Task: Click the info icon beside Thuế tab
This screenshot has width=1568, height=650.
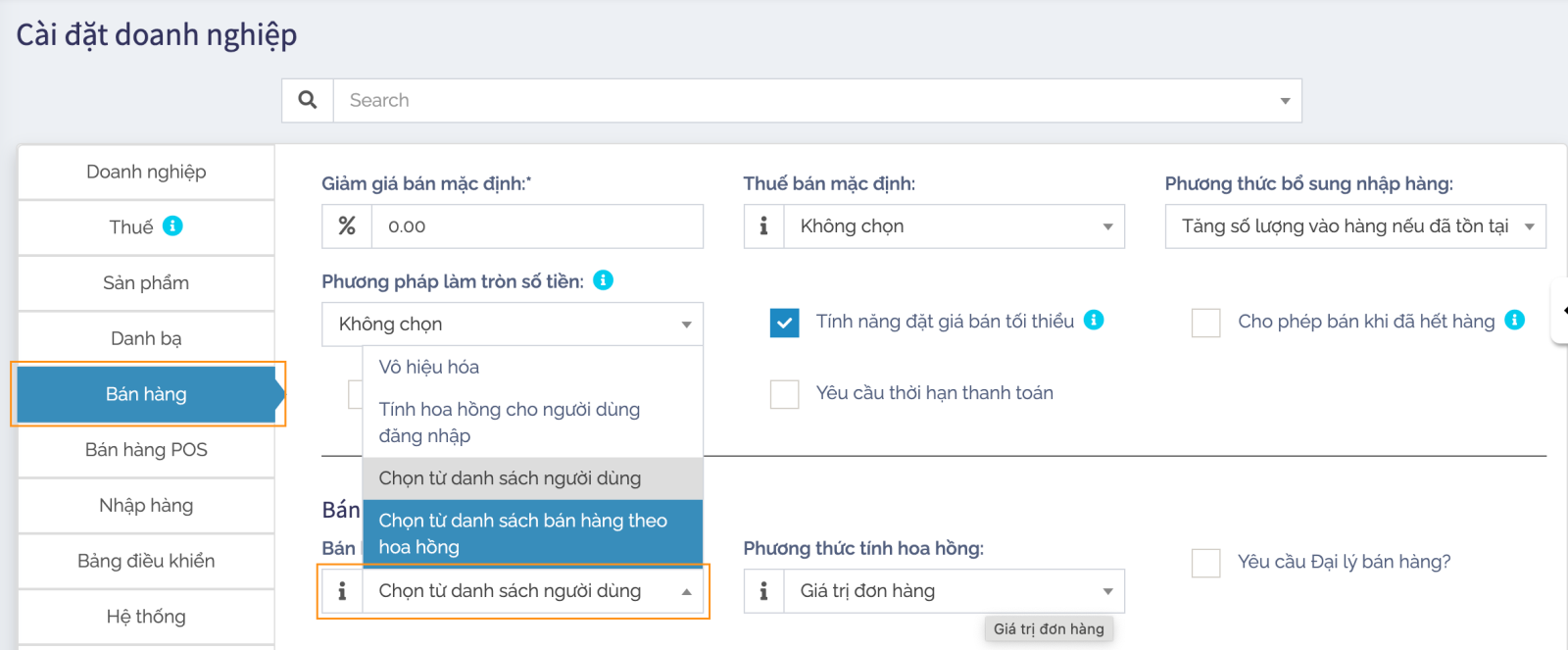Action: click(x=172, y=225)
